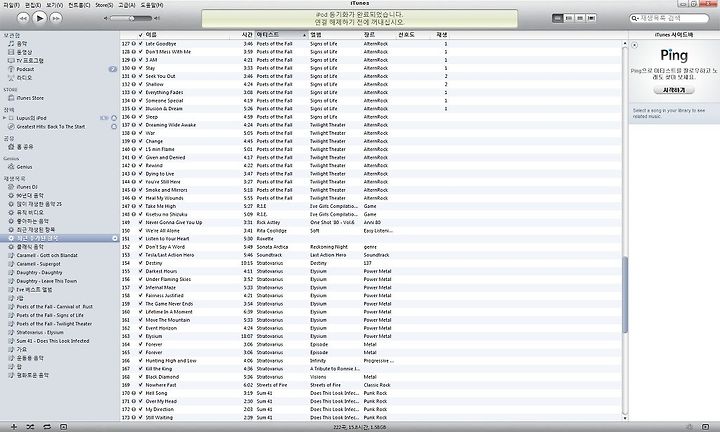
Task: Eject Lupus의 iPod using its eject icon
Action: pos(114,118)
